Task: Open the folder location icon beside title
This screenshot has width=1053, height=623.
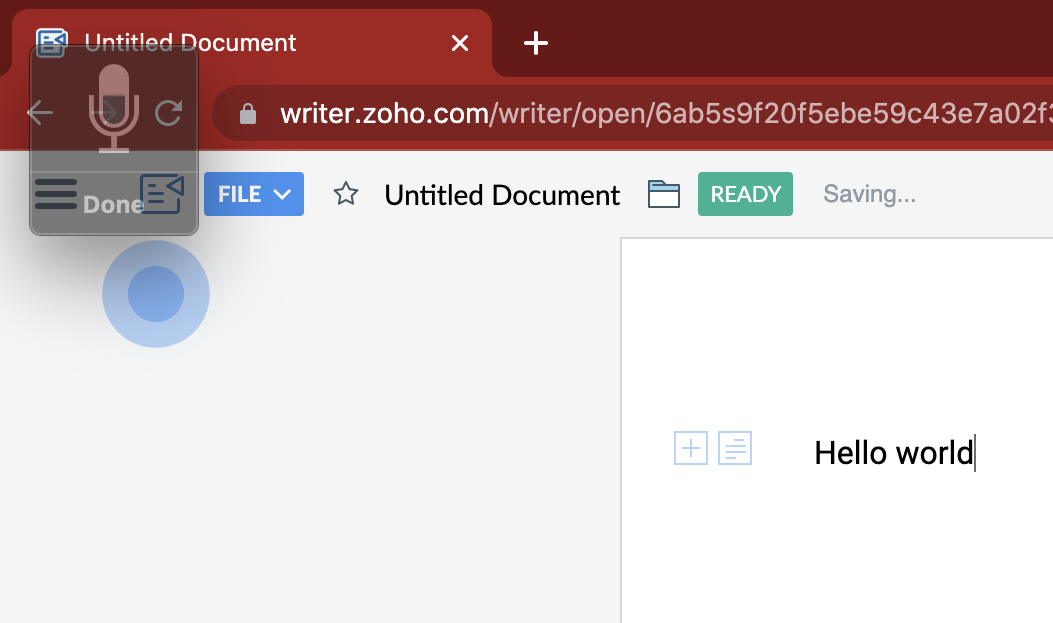Action: (x=663, y=194)
